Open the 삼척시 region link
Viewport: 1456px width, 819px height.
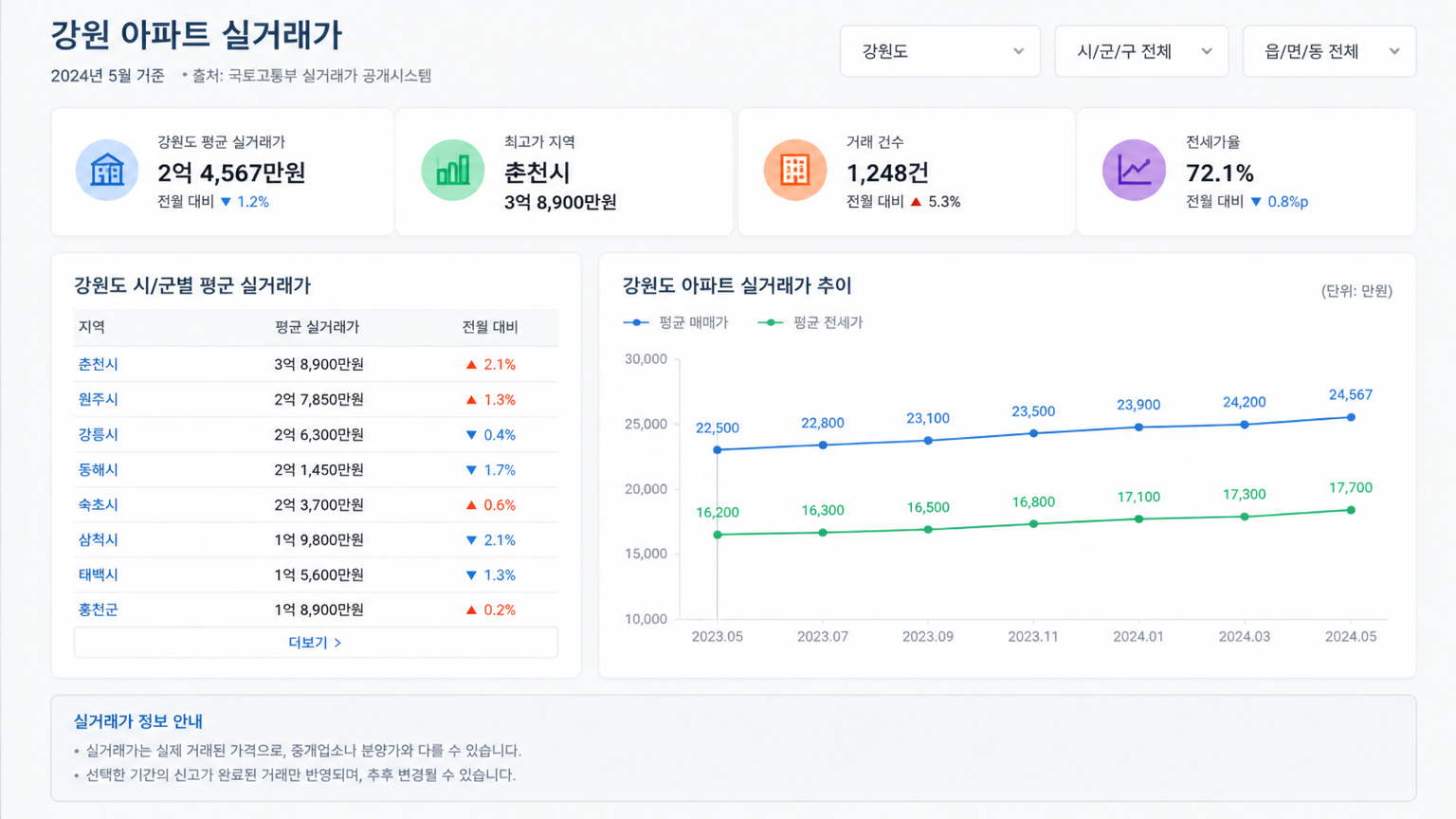(98, 539)
